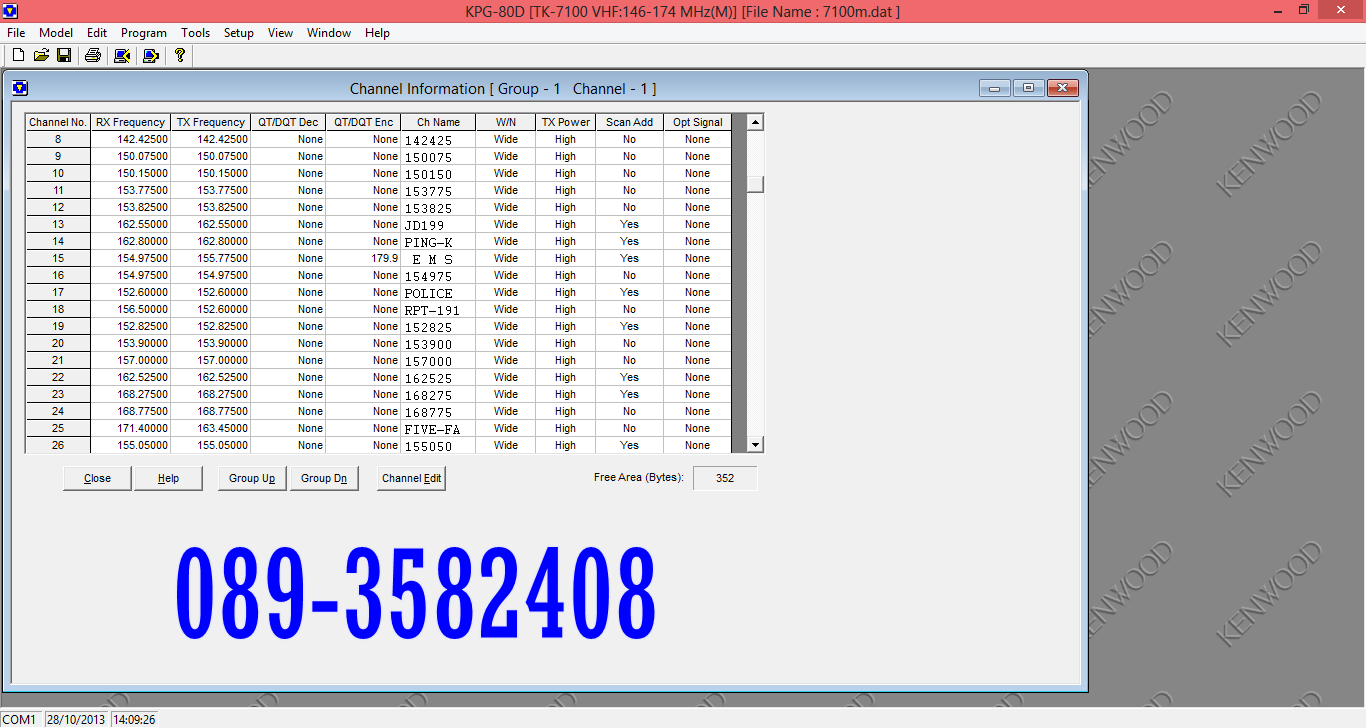Select TX frequency "155.77500" in channel 15
Screen dimensions: 1366x728
point(210,259)
